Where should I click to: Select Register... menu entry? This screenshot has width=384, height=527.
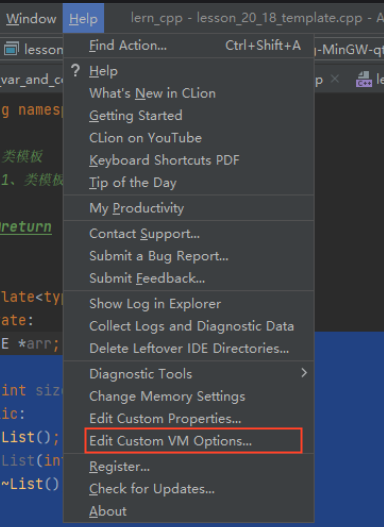point(188,467)
